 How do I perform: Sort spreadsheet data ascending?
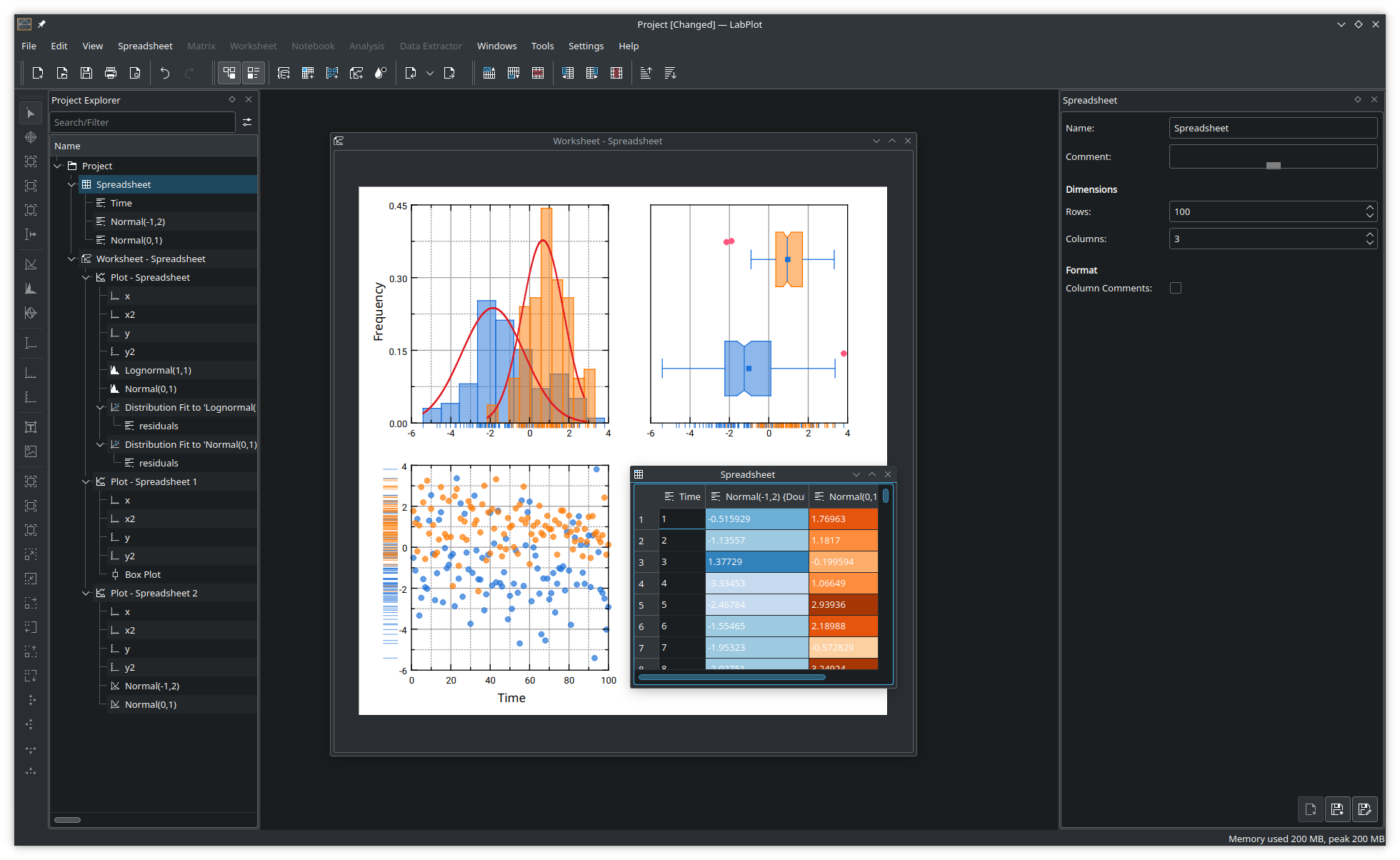pyautogui.click(x=645, y=72)
